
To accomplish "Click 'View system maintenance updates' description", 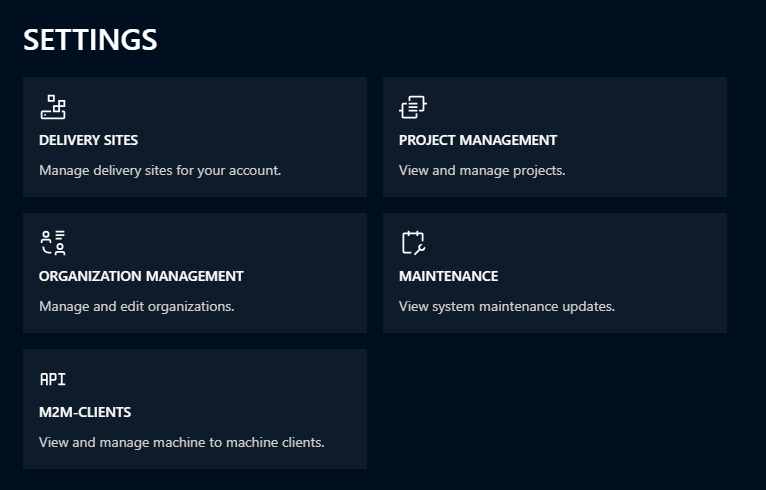I will pos(506,306).
